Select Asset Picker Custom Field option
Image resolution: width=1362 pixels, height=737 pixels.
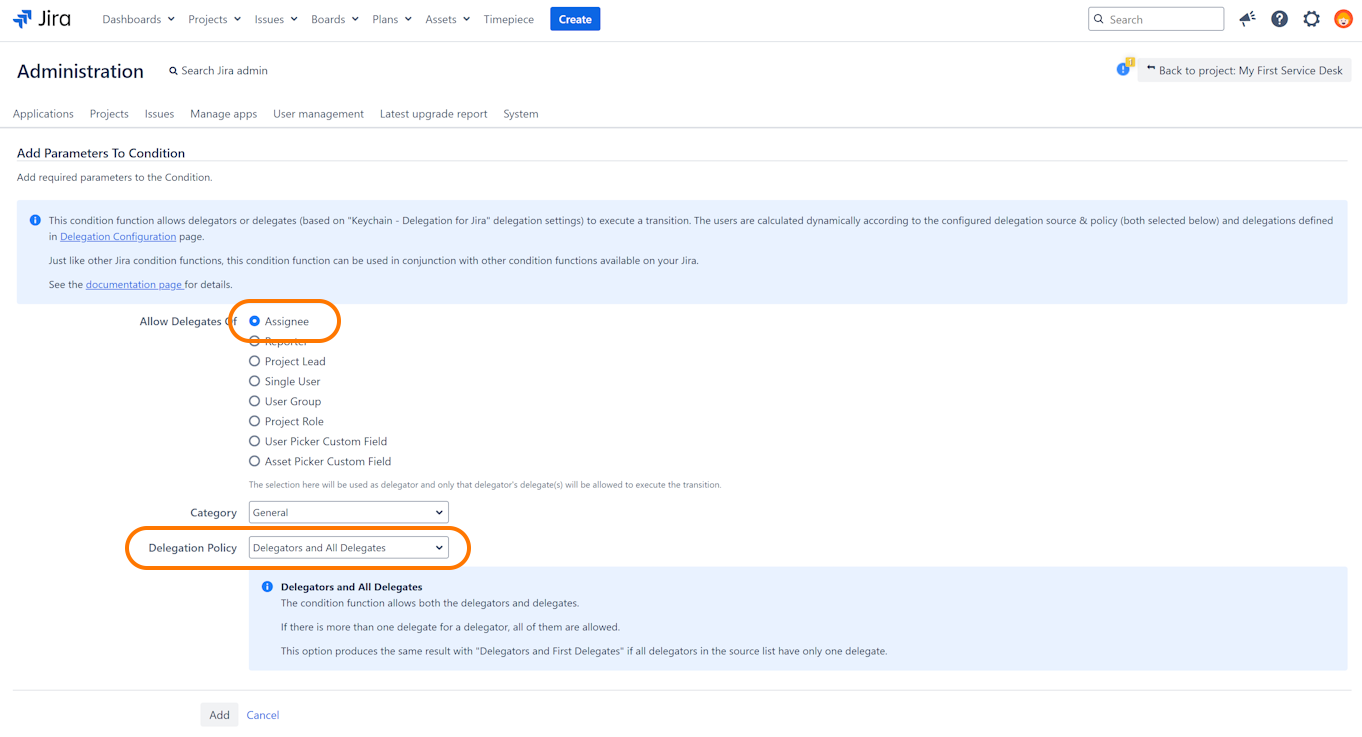click(254, 461)
